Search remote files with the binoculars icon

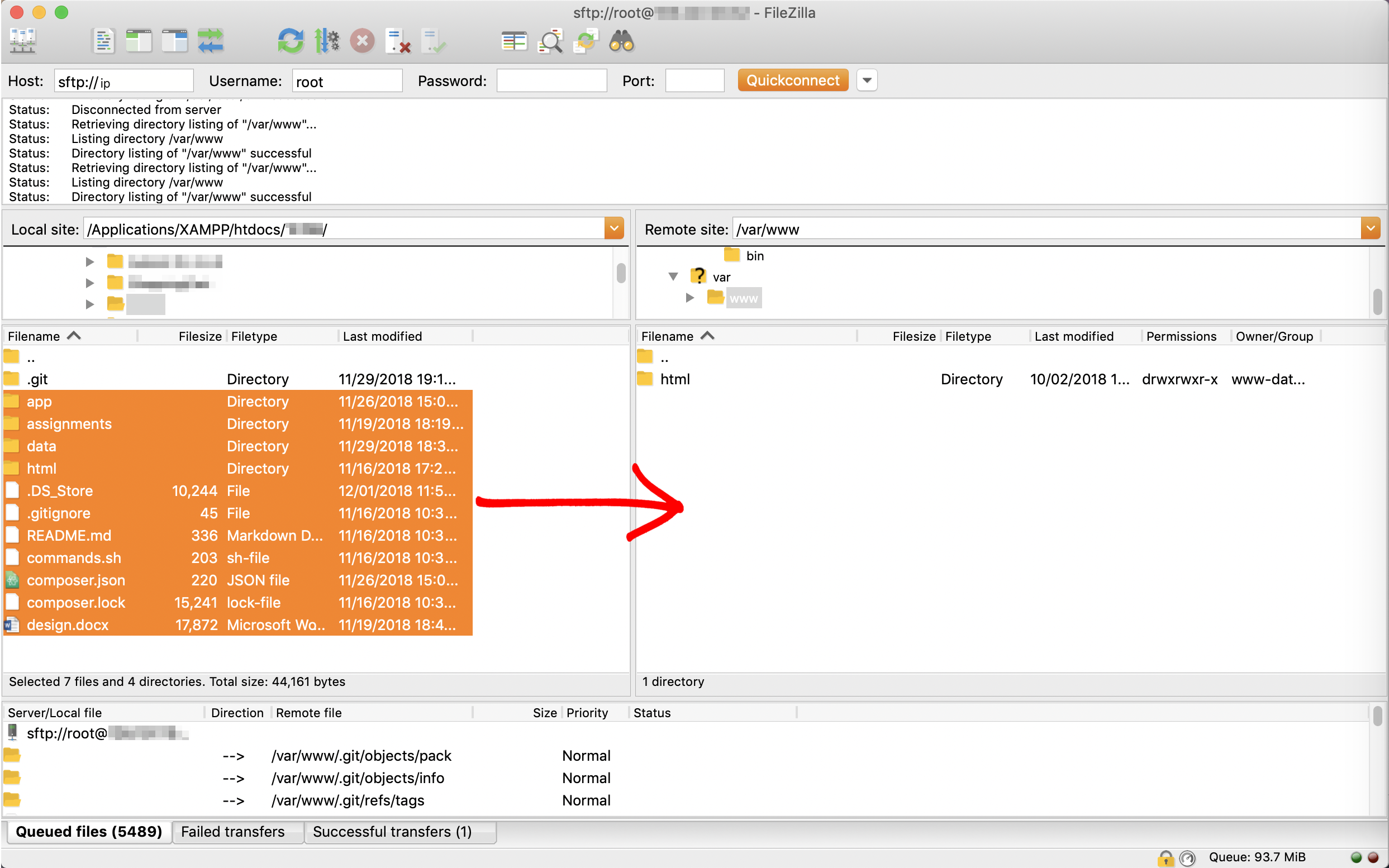pos(621,41)
